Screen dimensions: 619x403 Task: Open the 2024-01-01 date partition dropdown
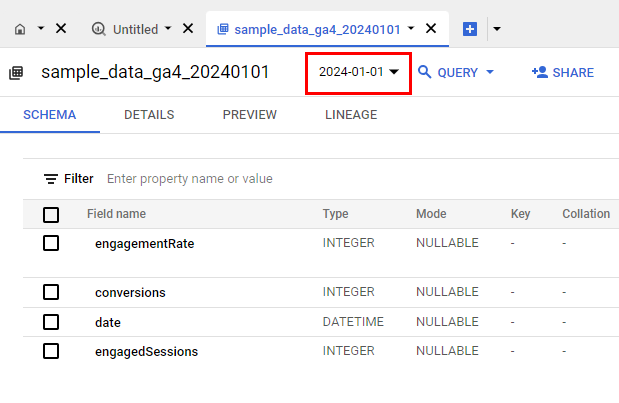click(359, 72)
